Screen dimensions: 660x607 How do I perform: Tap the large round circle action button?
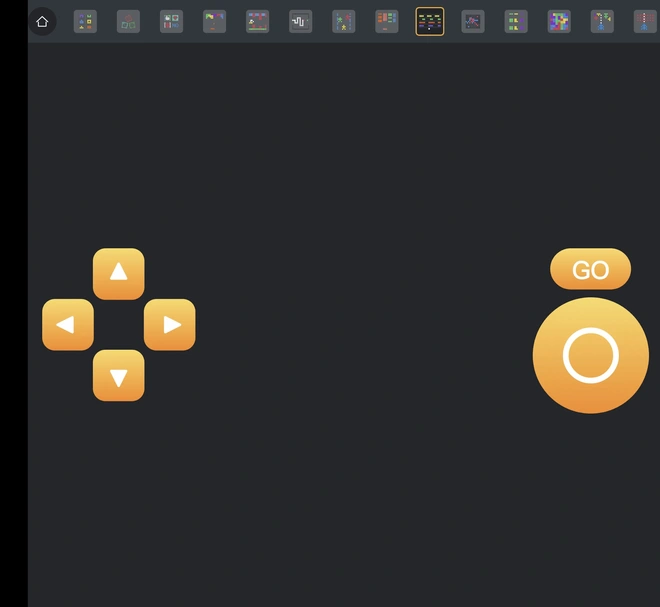(590, 355)
